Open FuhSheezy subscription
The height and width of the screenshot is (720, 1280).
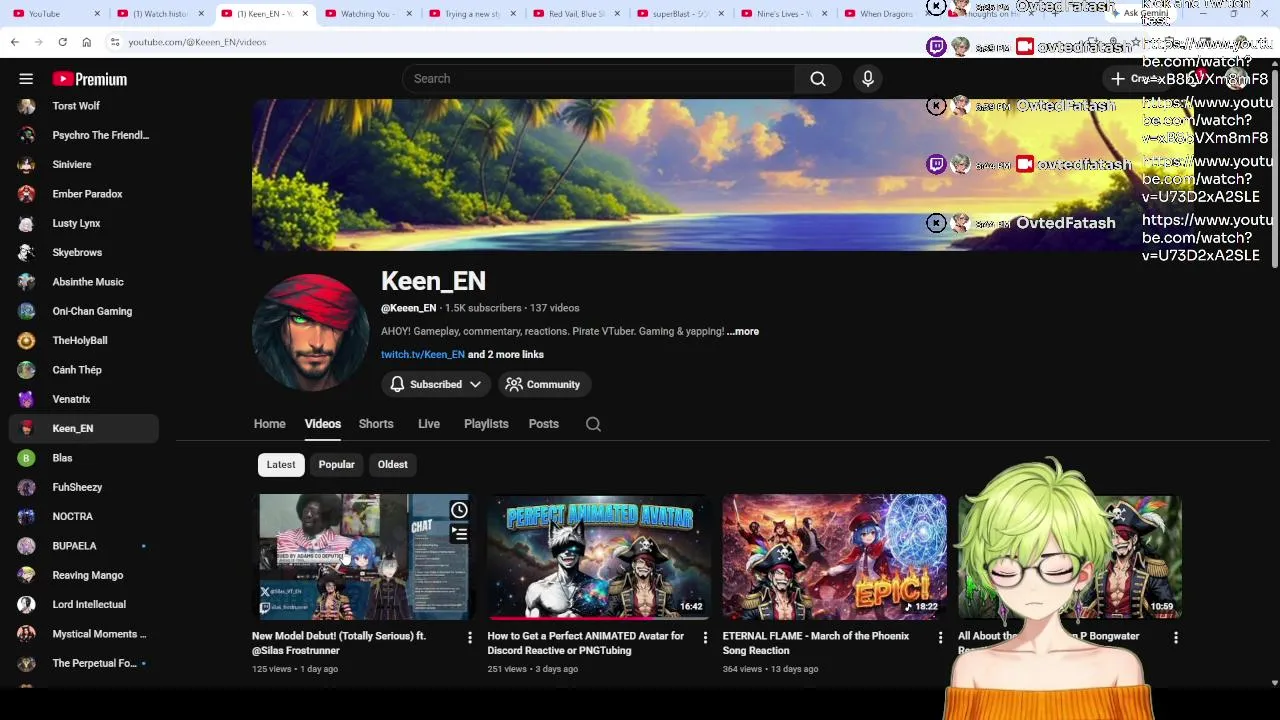[x=84, y=487]
